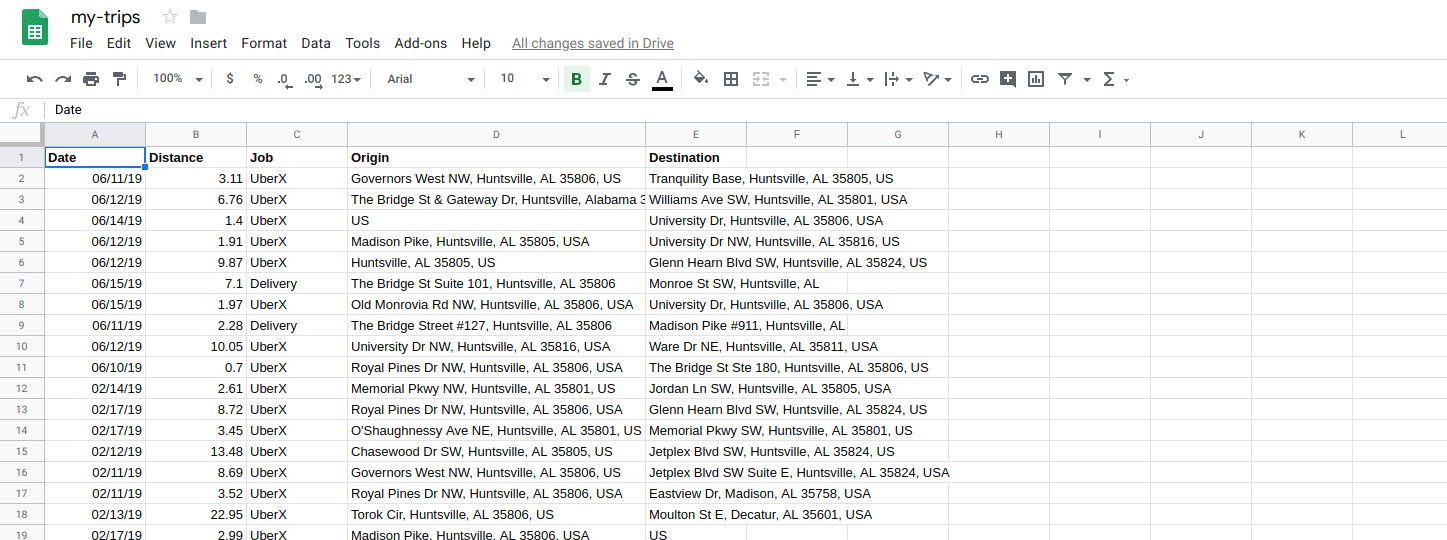Open the Add-ons menu
The height and width of the screenshot is (540, 1447).
pyautogui.click(x=421, y=43)
